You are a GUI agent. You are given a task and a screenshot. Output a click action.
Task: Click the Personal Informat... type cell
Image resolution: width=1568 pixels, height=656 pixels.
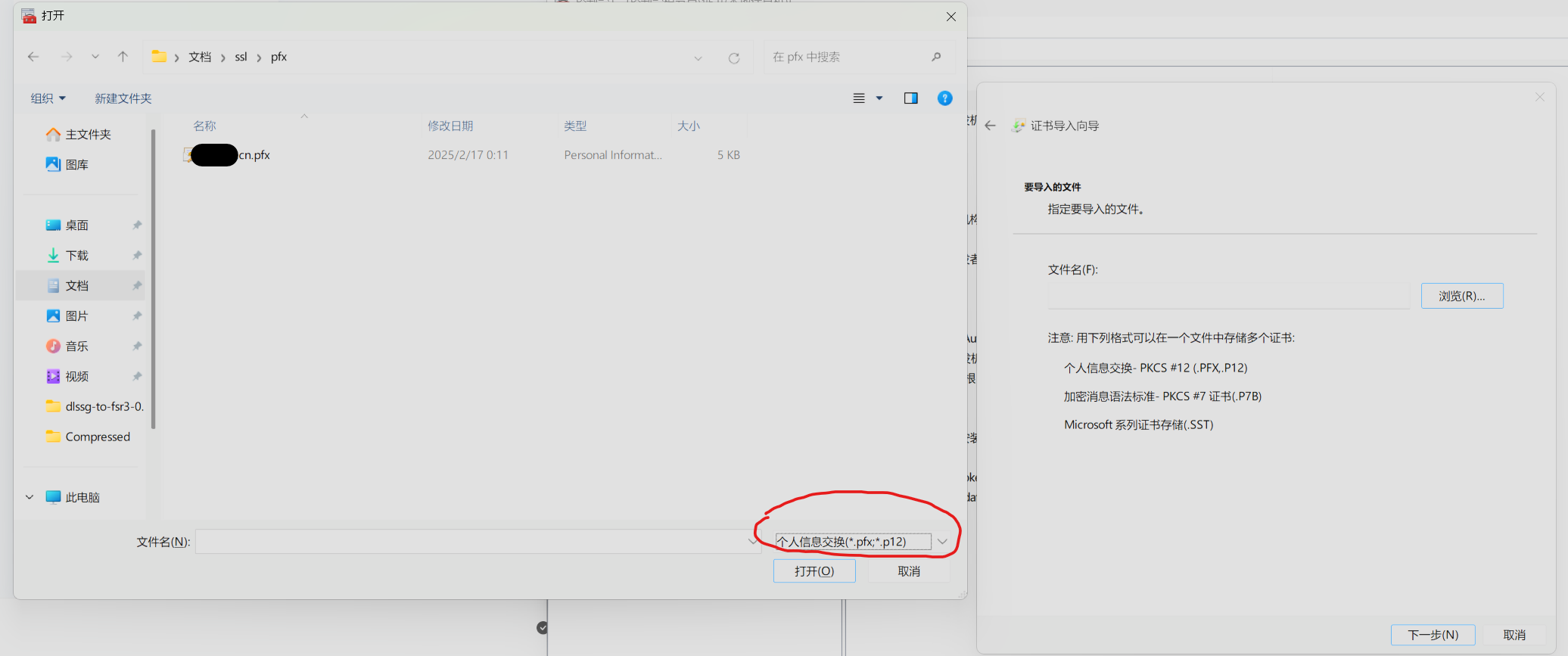click(x=613, y=155)
